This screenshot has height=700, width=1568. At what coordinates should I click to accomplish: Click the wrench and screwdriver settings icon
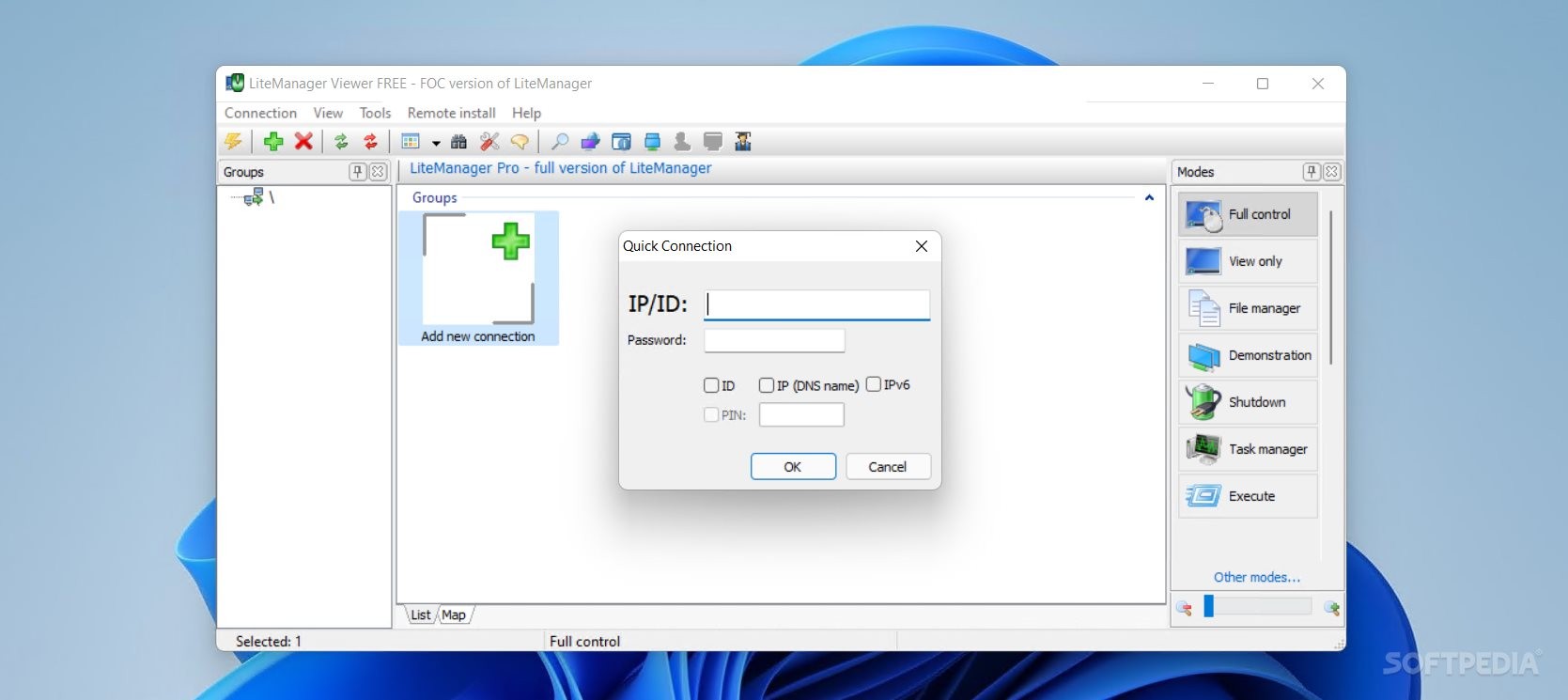489,142
